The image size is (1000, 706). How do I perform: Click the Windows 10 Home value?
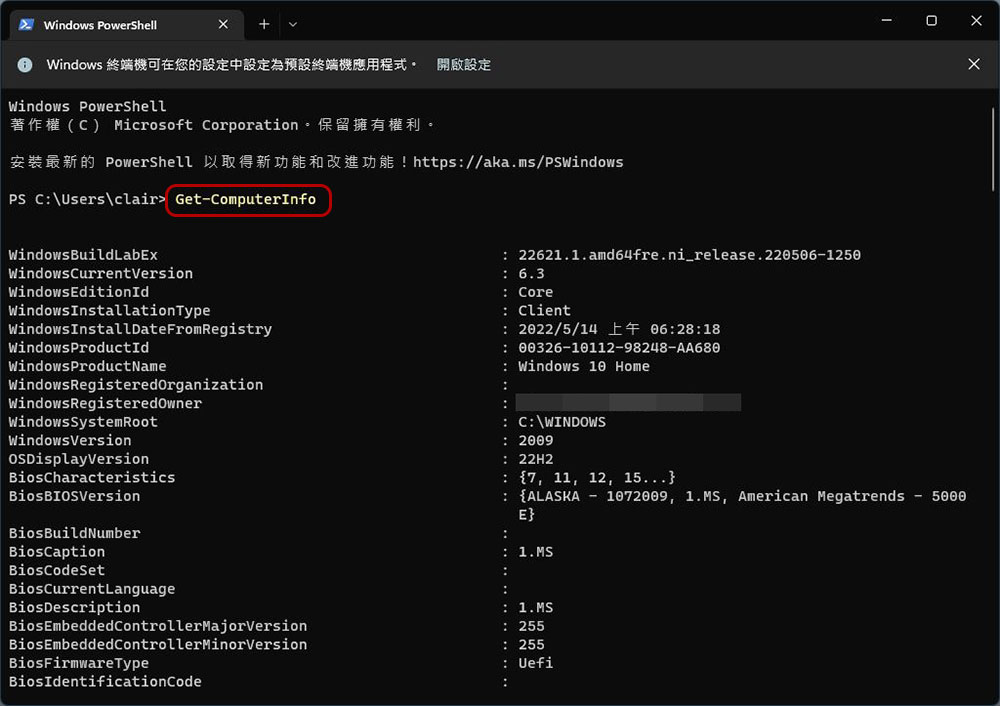coord(584,366)
